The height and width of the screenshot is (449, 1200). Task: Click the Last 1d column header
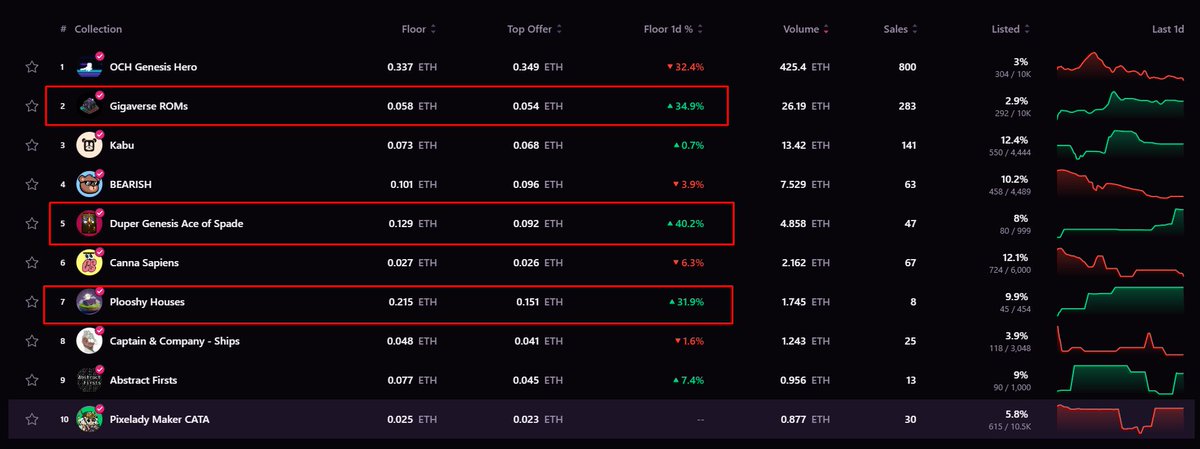pyautogui.click(x=1168, y=30)
